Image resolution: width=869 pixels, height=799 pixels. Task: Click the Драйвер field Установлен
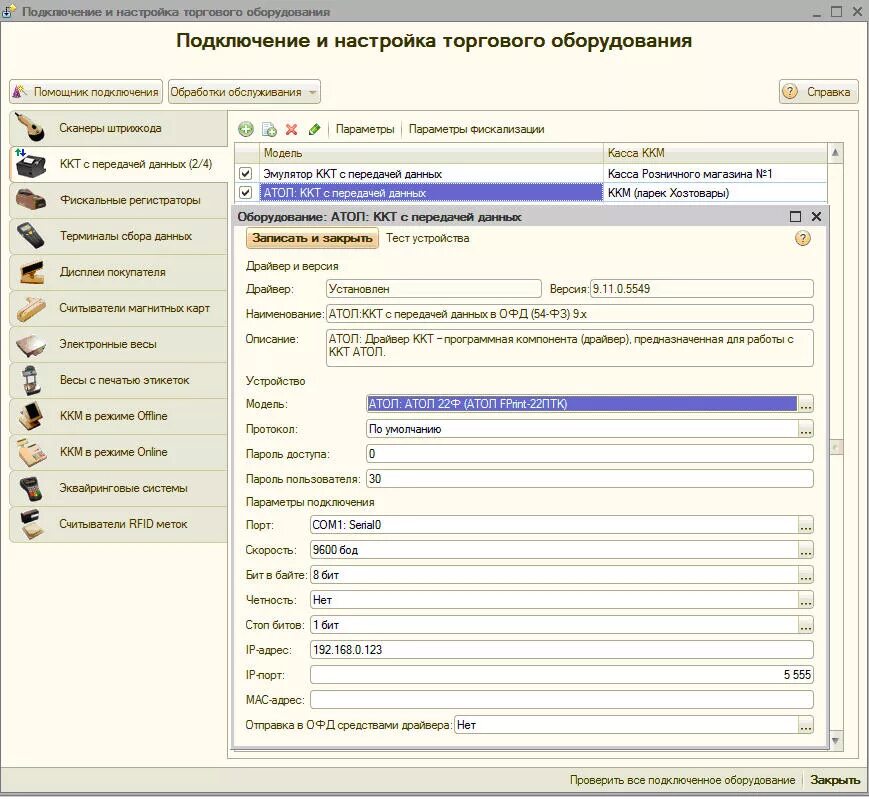pos(433,289)
